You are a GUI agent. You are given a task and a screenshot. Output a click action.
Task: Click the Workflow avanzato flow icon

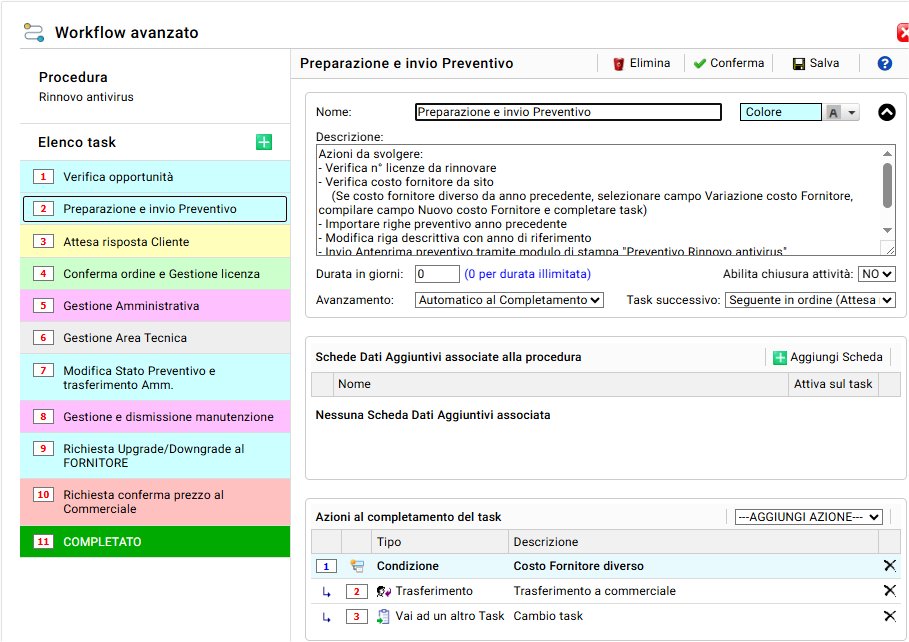coord(34,32)
